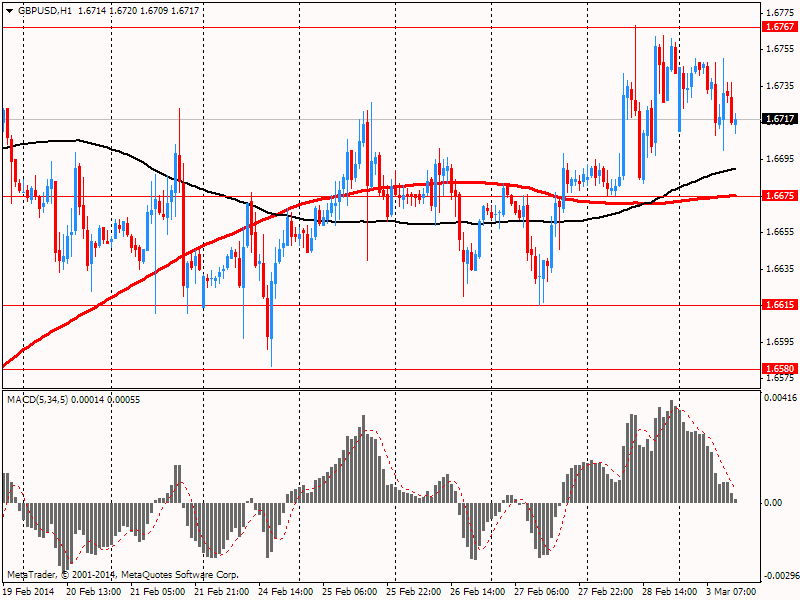The image size is (800, 600).
Task: Click the 0.00 zero level MACD label
Action: 773,503
